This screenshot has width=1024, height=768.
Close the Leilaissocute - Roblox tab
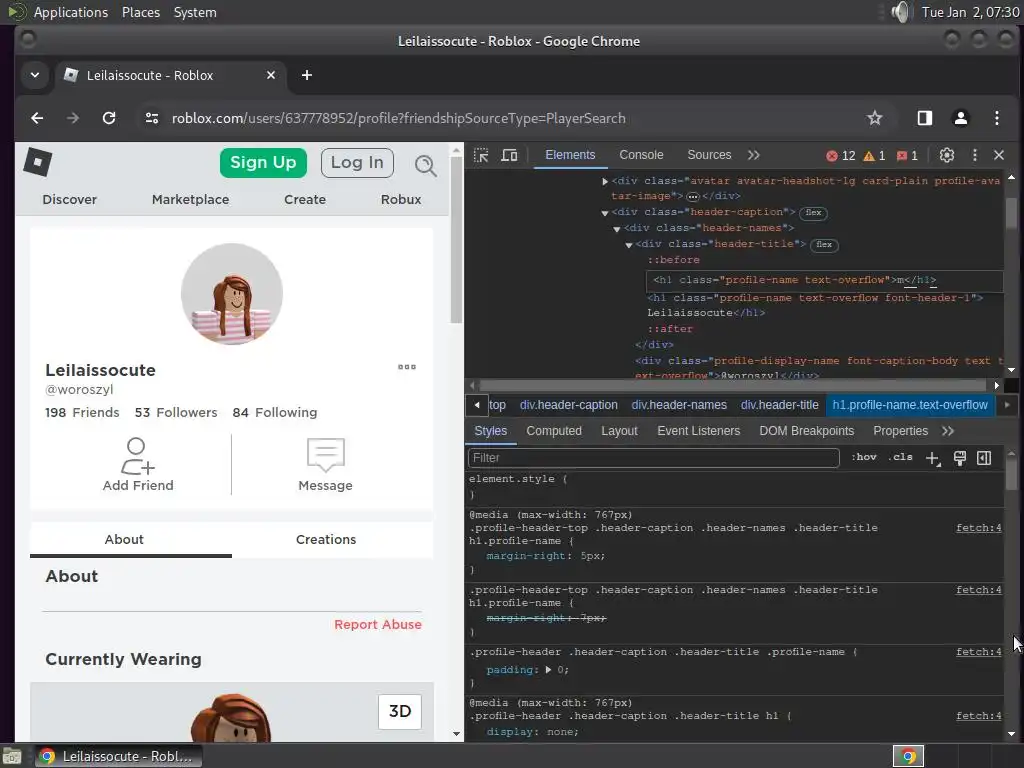pyautogui.click(x=271, y=75)
